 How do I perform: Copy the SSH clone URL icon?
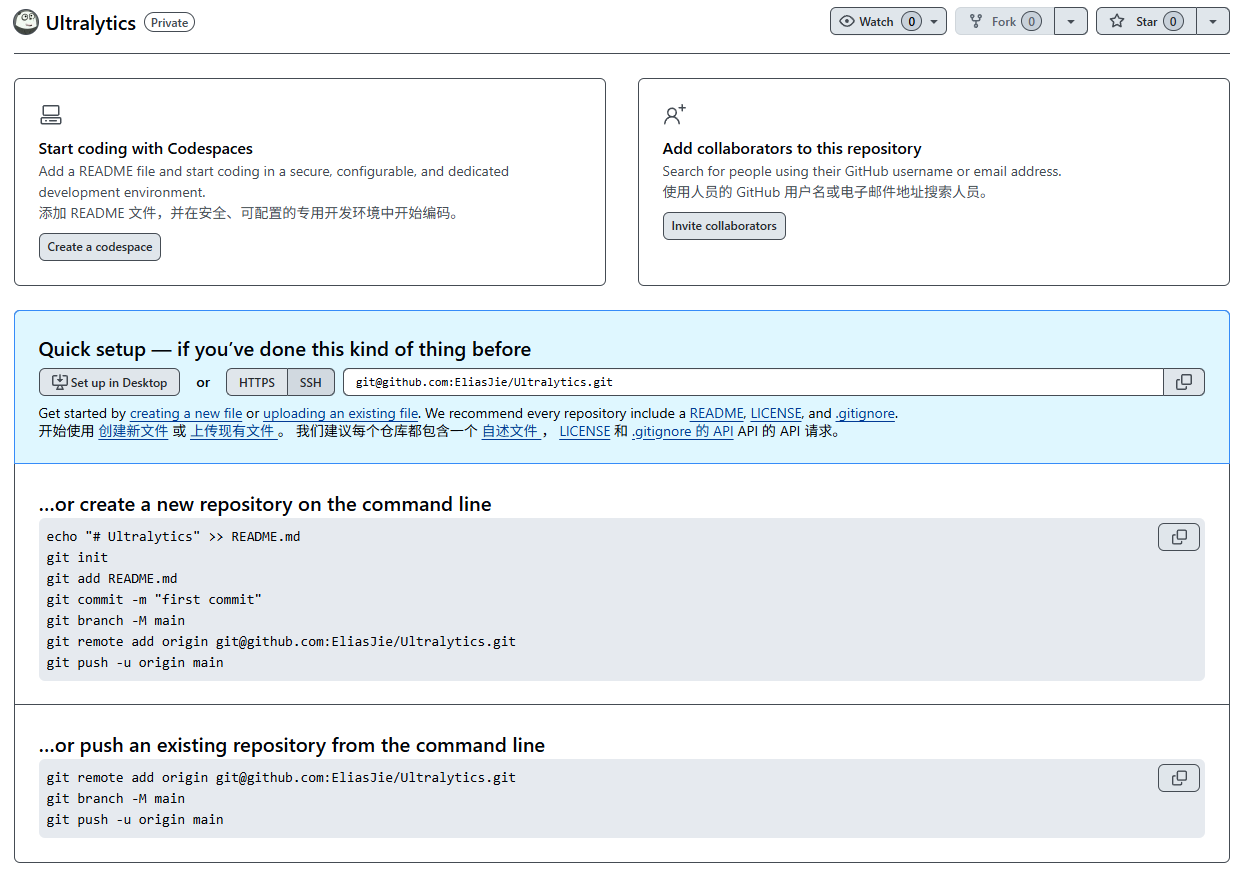point(1184,382)
